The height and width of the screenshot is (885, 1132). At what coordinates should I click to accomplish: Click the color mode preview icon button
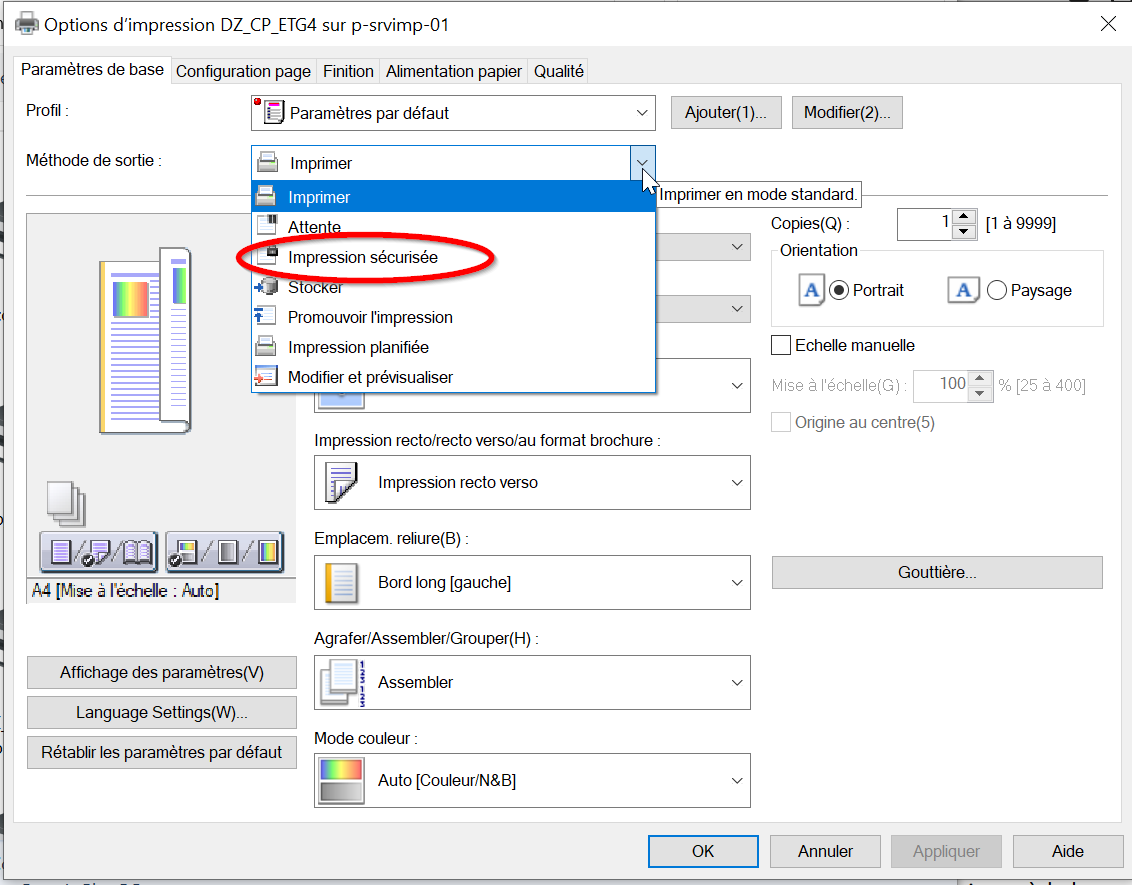(224, 551)
